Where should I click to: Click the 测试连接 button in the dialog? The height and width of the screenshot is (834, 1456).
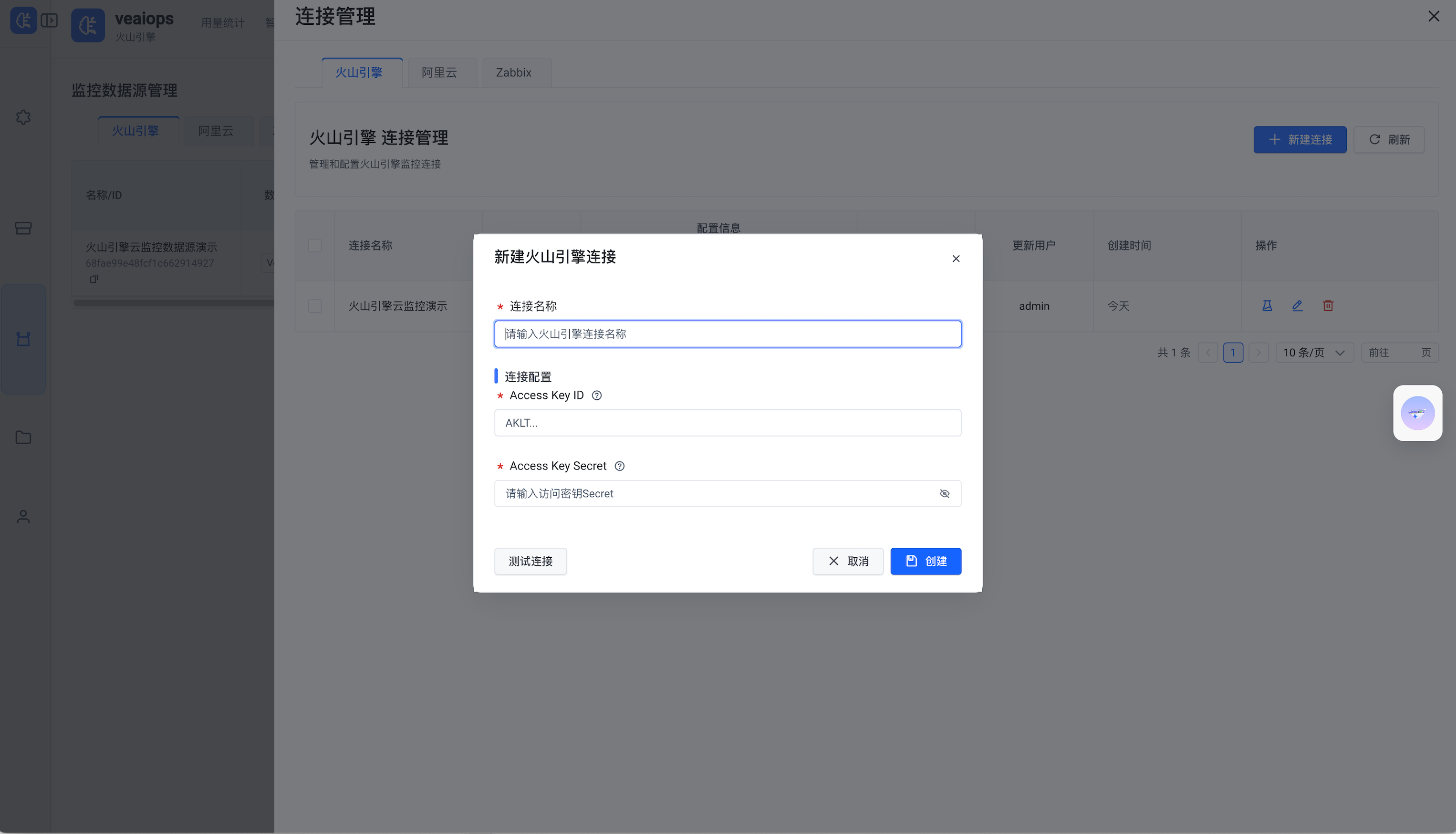[x=530, y=561]
